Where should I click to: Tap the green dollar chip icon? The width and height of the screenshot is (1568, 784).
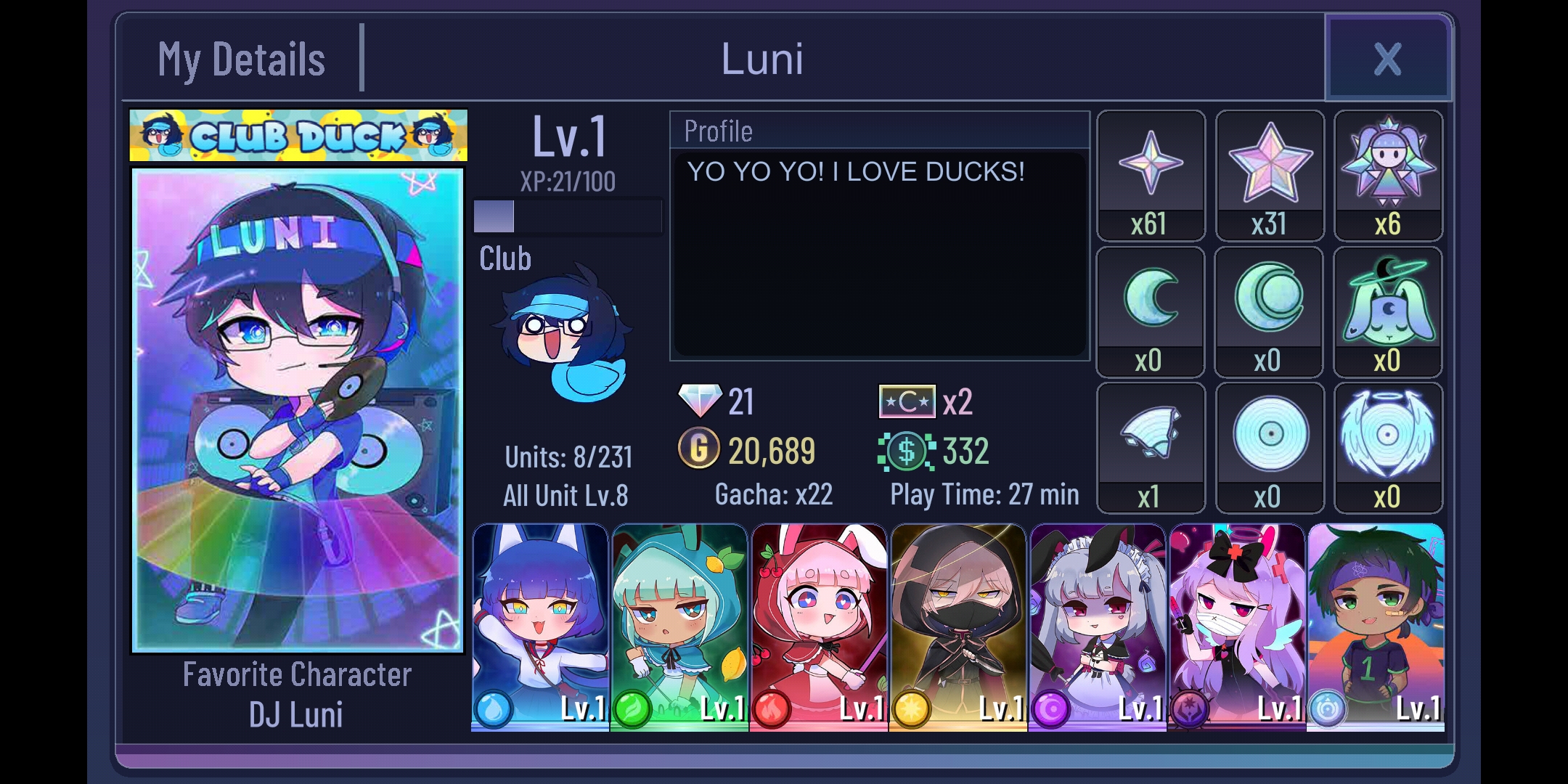click(x=907, y=451)
